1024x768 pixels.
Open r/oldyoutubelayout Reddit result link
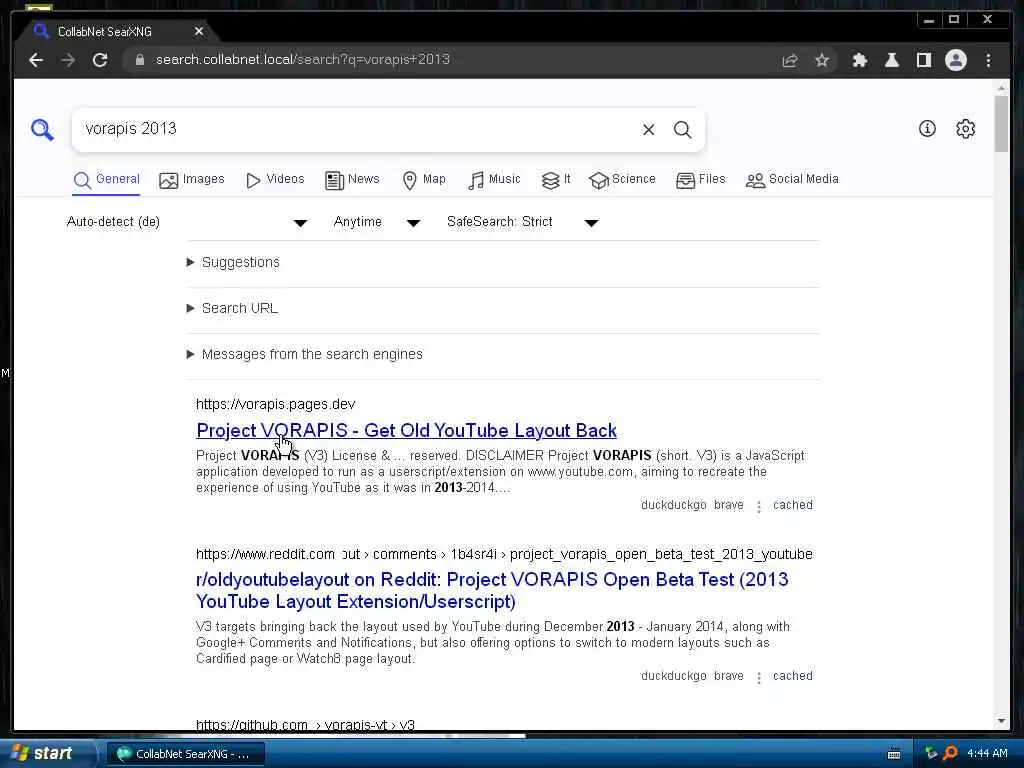[492, 590]
